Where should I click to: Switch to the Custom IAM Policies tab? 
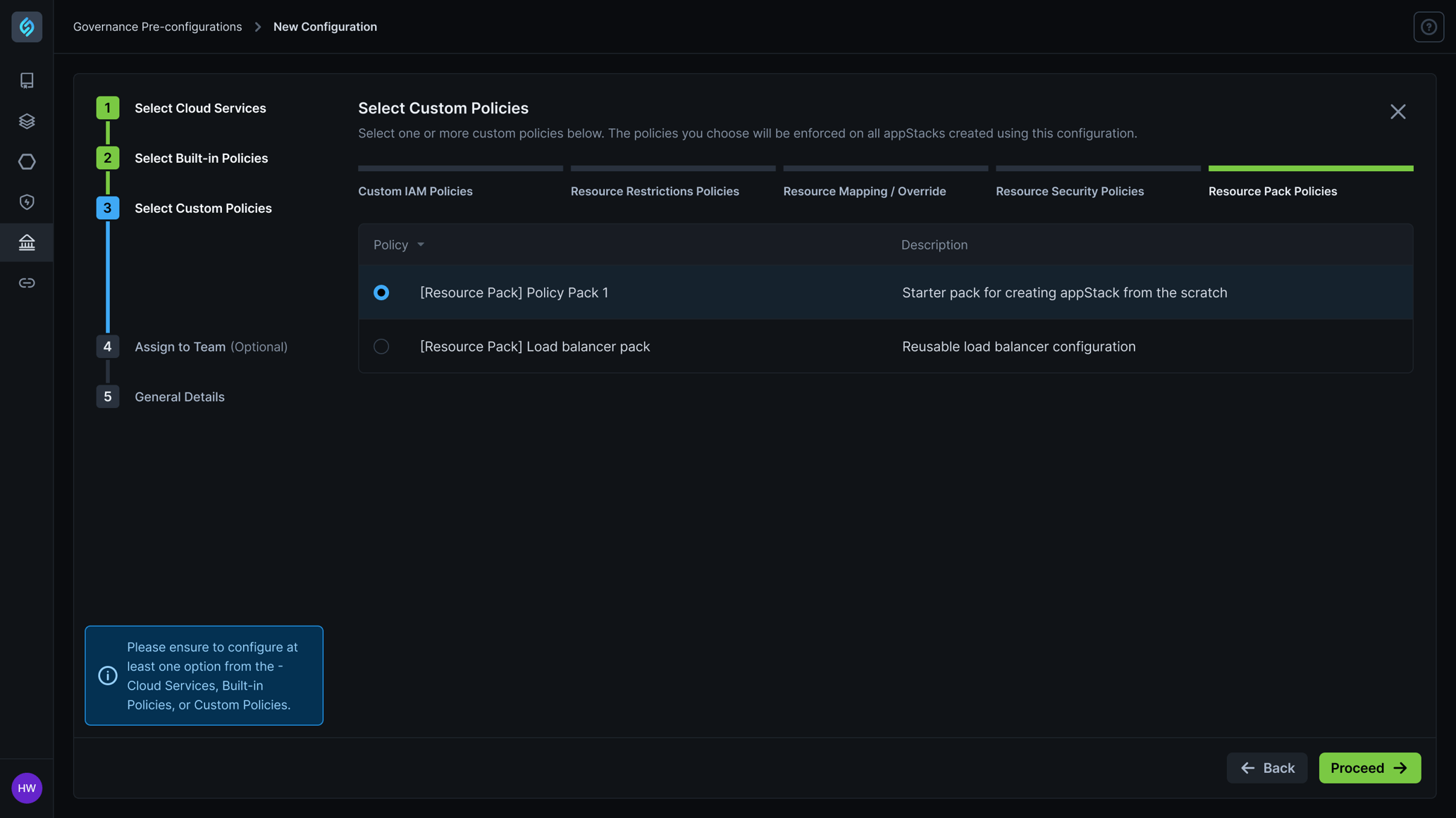point(415,191)
